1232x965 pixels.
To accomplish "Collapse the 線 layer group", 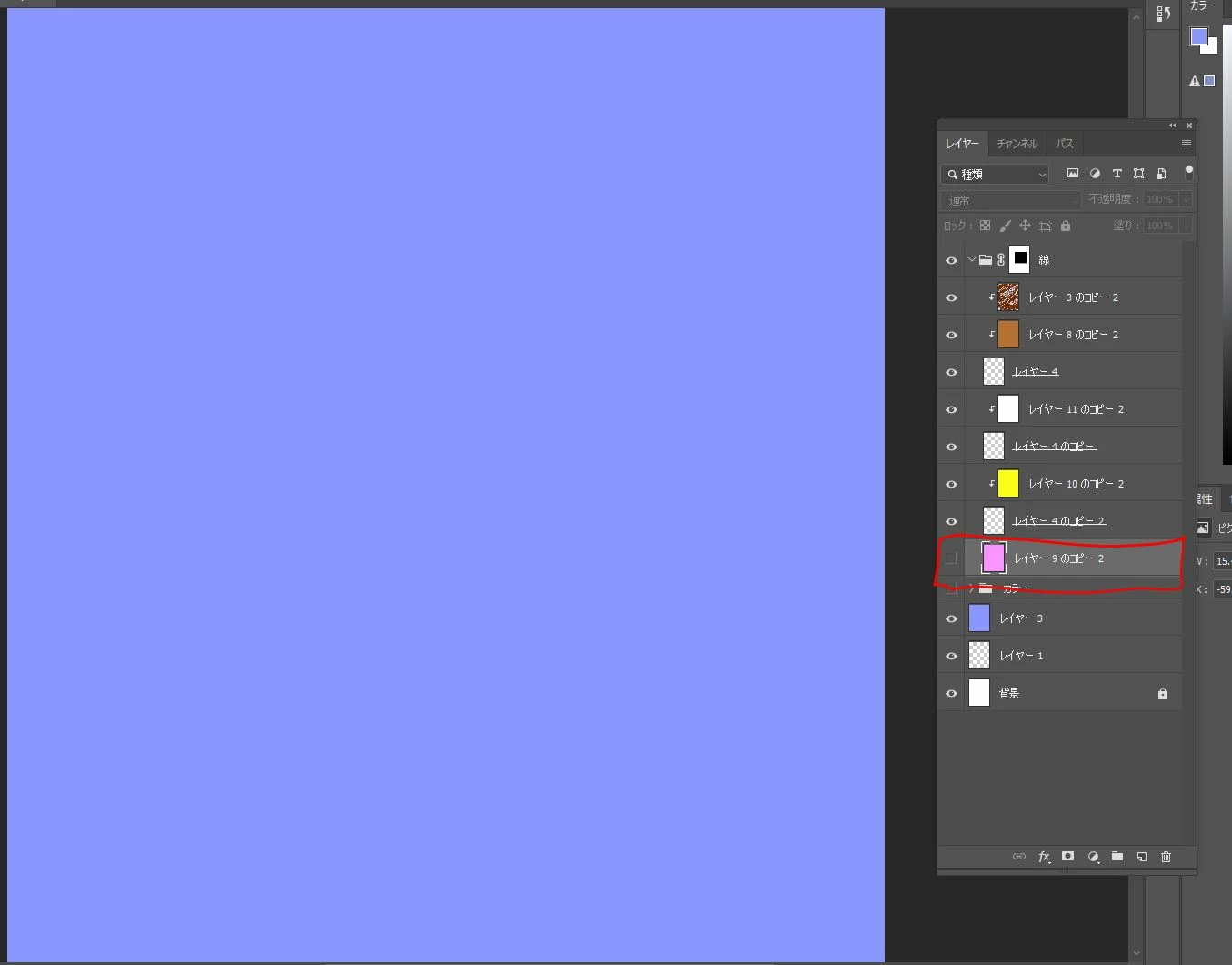I will tap(972, 260).
